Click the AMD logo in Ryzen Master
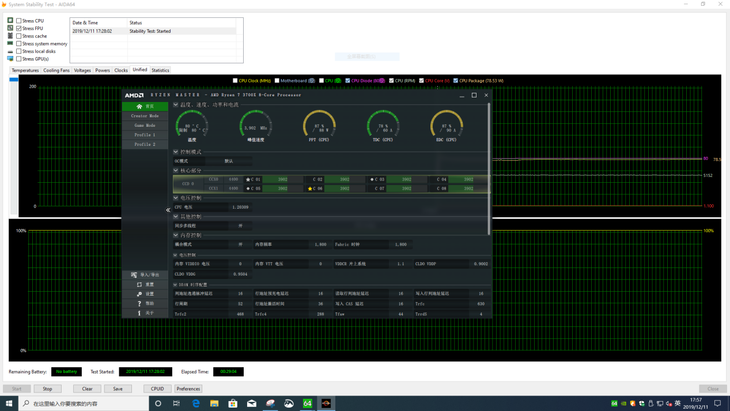Viewport: 730px width, 411px height. pyautogui.click(x=134, y=95)
